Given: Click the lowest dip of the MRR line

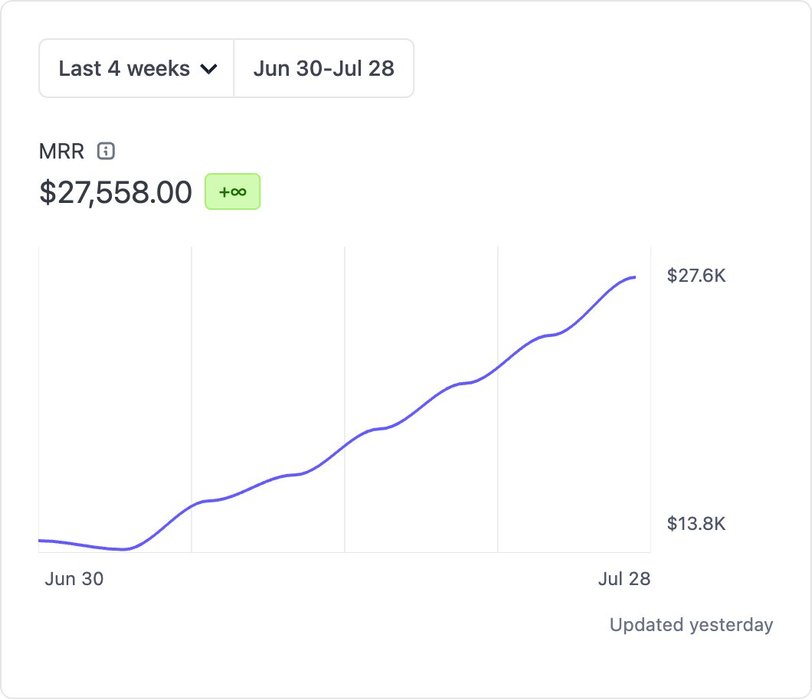Looking at the screenshot, I should click(x=123, y=549).
